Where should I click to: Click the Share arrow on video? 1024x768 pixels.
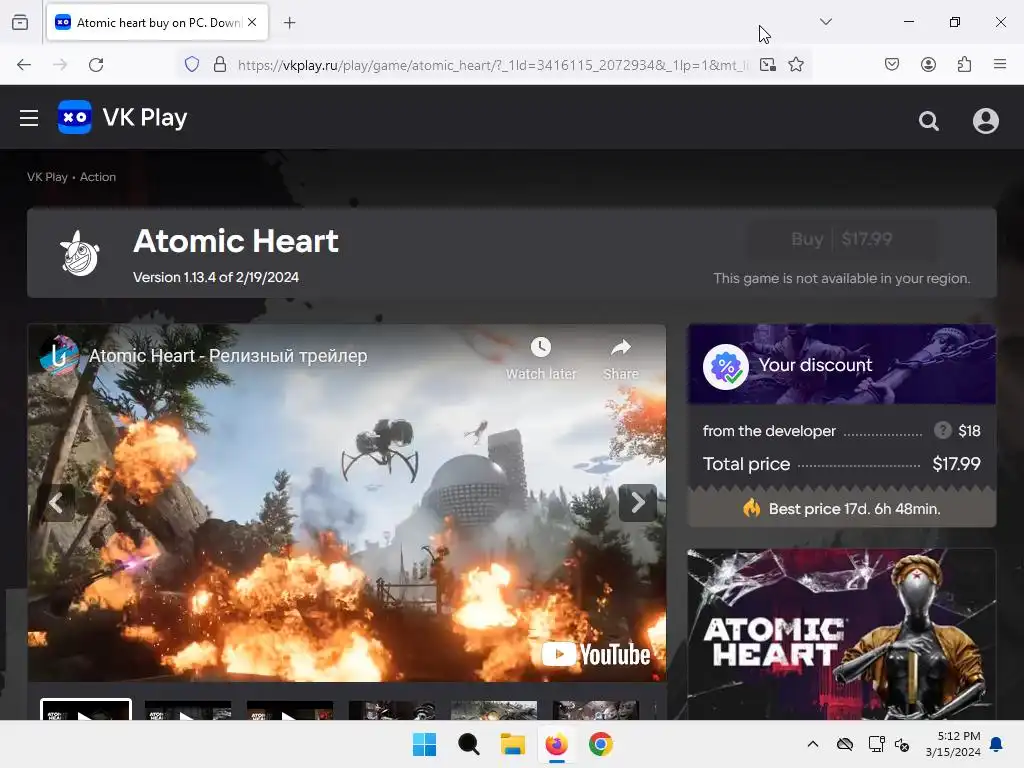(620, 347)
